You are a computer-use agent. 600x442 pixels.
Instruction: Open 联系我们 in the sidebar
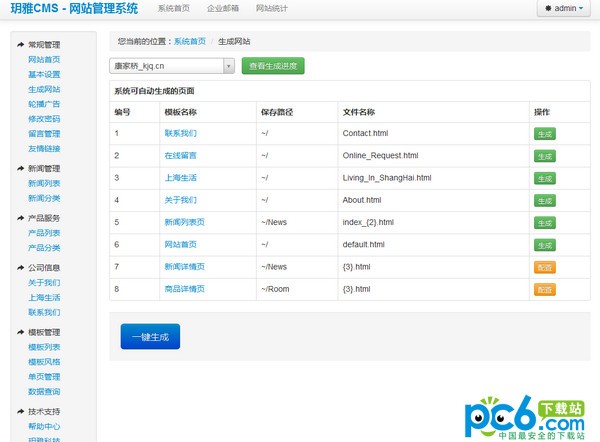(x=44, y=312)
